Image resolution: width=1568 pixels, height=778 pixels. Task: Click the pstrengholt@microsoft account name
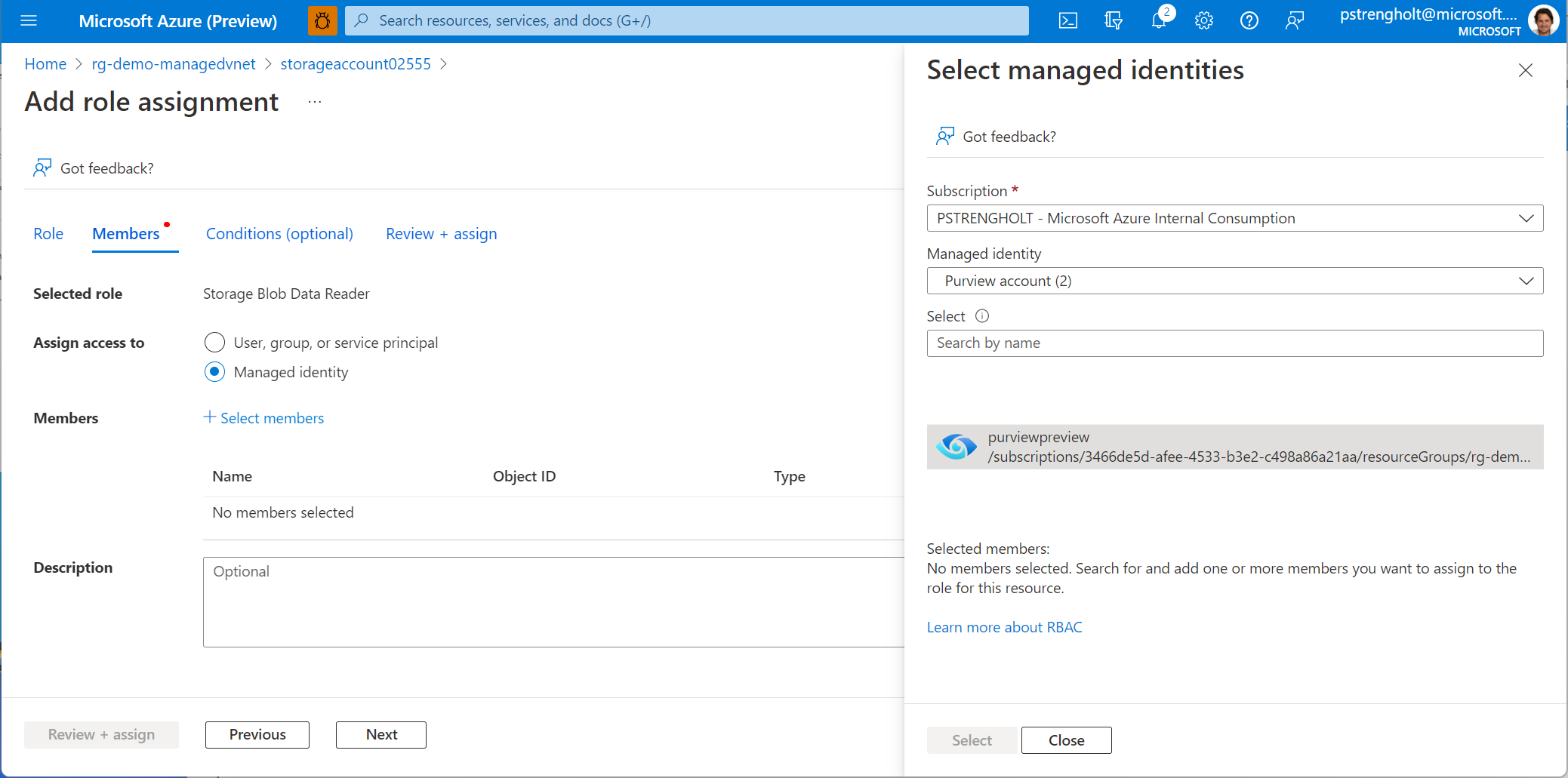click(1428, 14)
